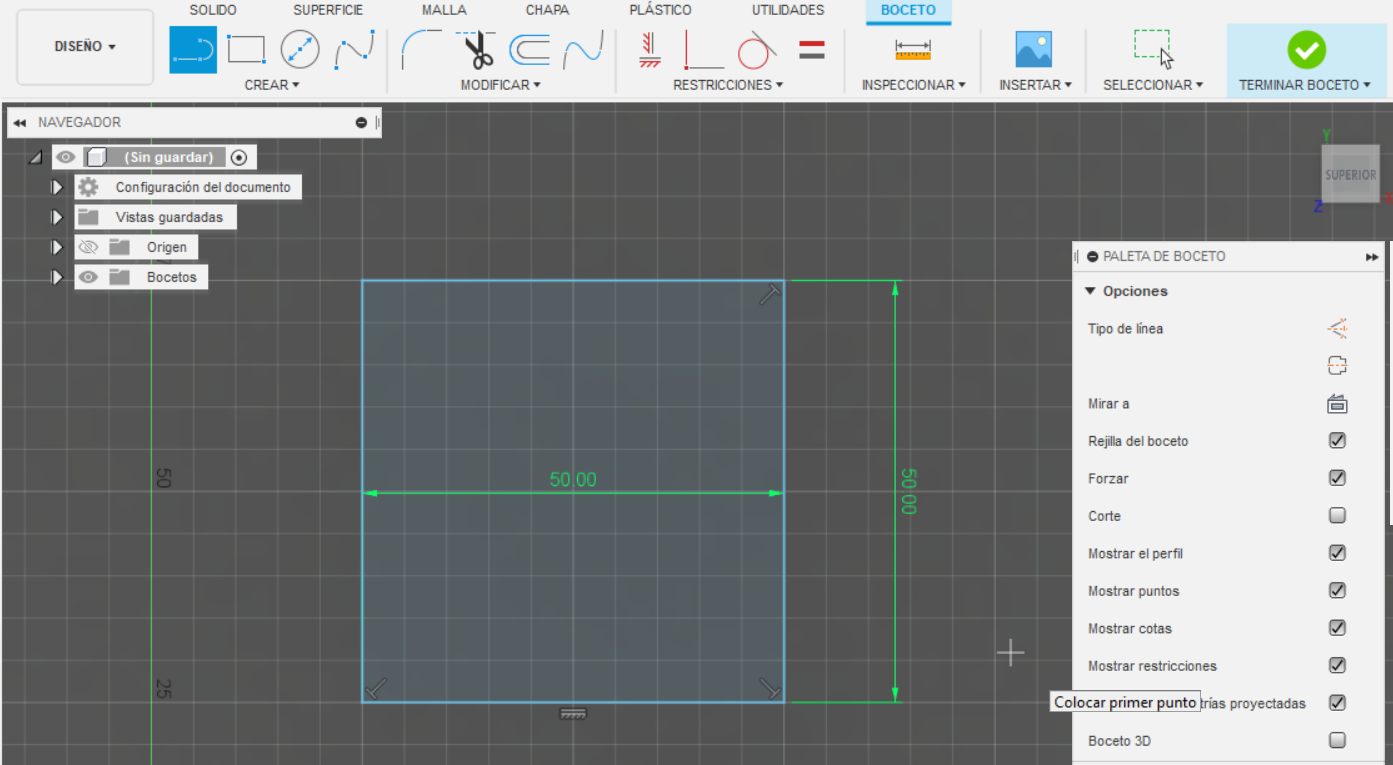Click the centerline line type icon
The height and width of the screenshot is (765, 1393).
click(x=1337, y=366)
